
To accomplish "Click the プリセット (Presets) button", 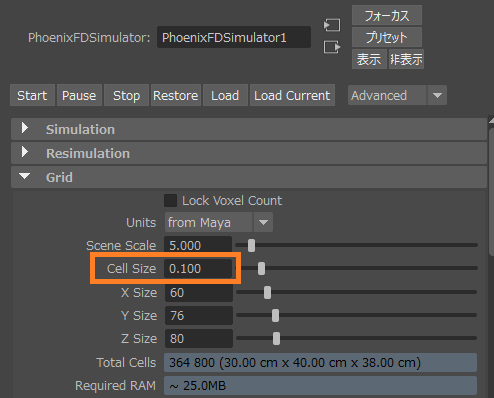I will pyautogui.click(x=387, y=37).
